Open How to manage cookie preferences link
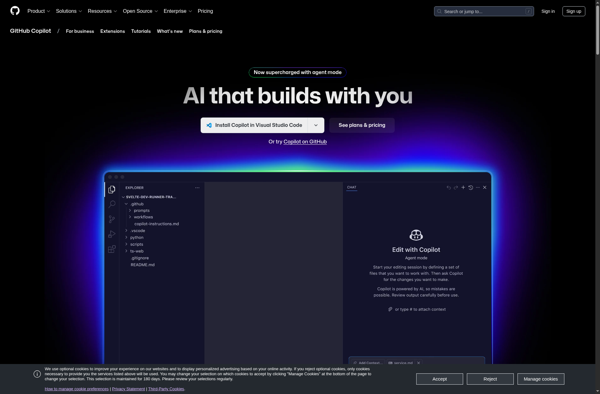 pos(77,389)
